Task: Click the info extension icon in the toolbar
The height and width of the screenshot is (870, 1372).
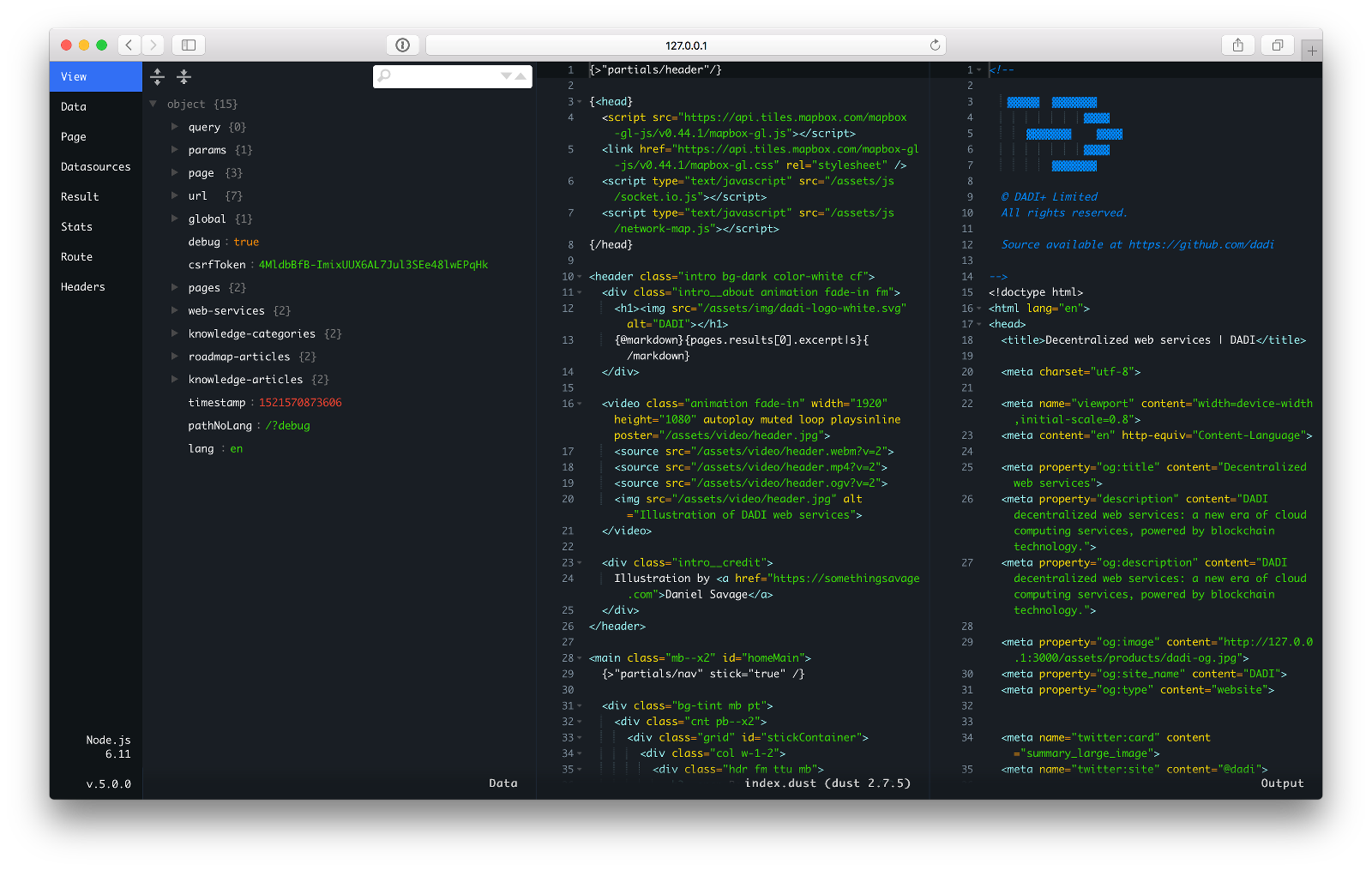Action: [403, 45]
